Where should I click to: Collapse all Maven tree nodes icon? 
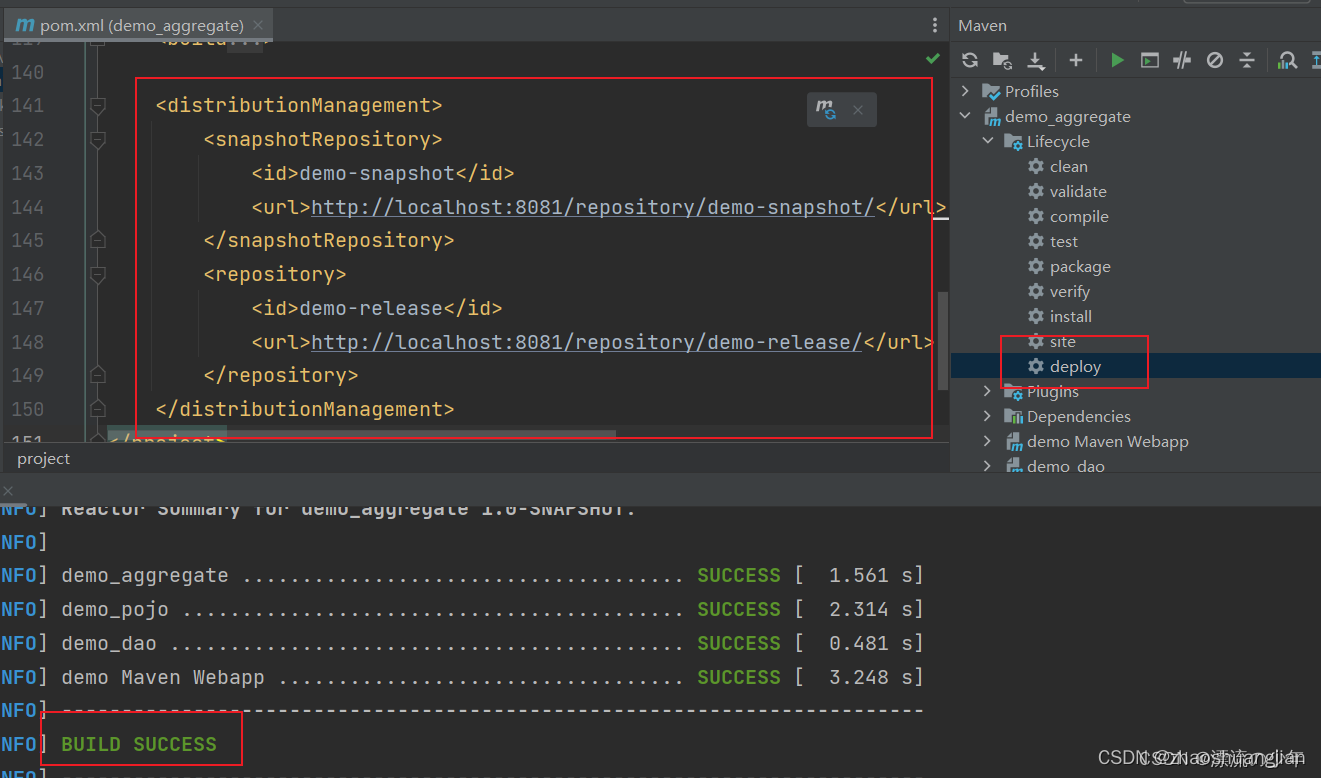1247,60
